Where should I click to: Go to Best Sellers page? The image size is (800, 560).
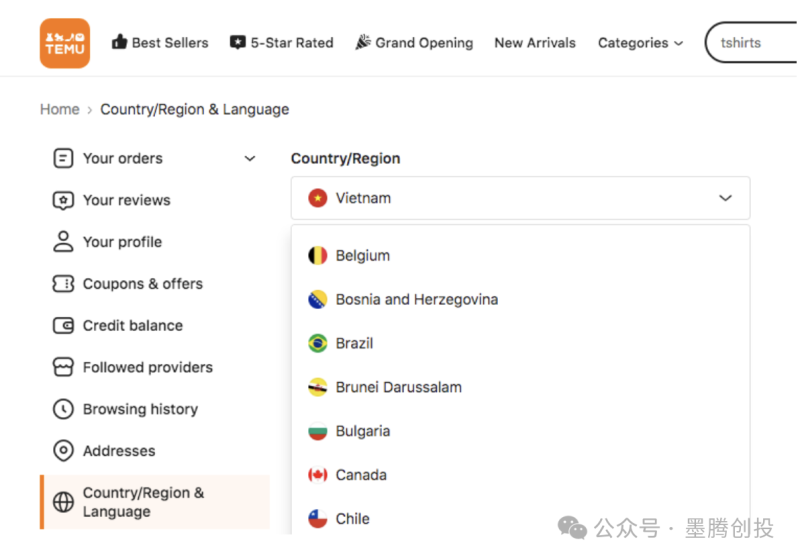click(x=160, y=43)
